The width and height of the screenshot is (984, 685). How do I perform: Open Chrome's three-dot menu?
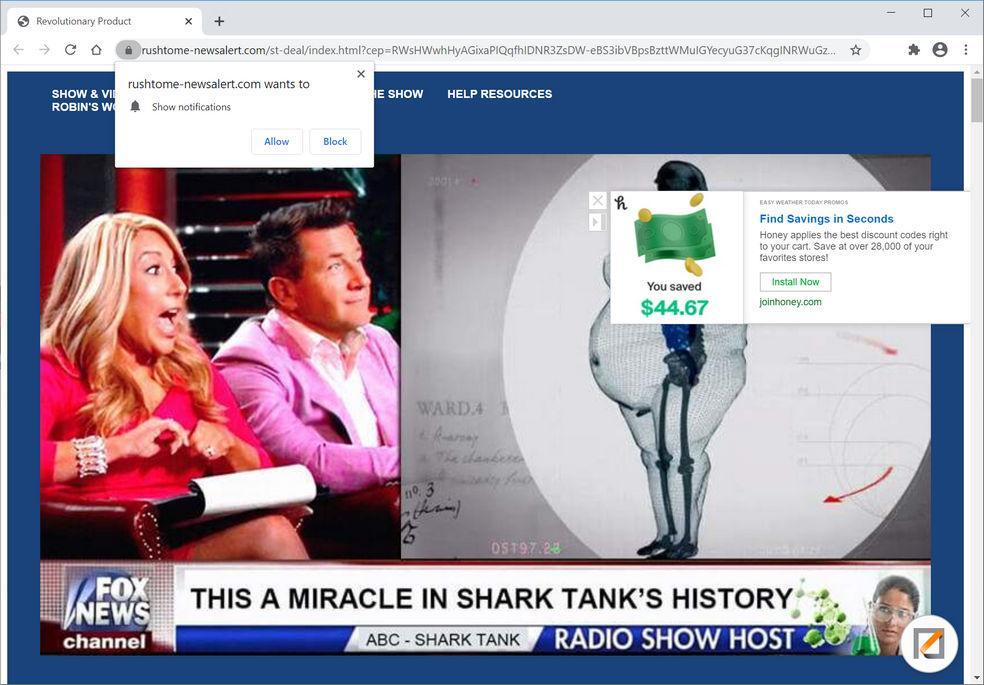(x=966, y=50)
